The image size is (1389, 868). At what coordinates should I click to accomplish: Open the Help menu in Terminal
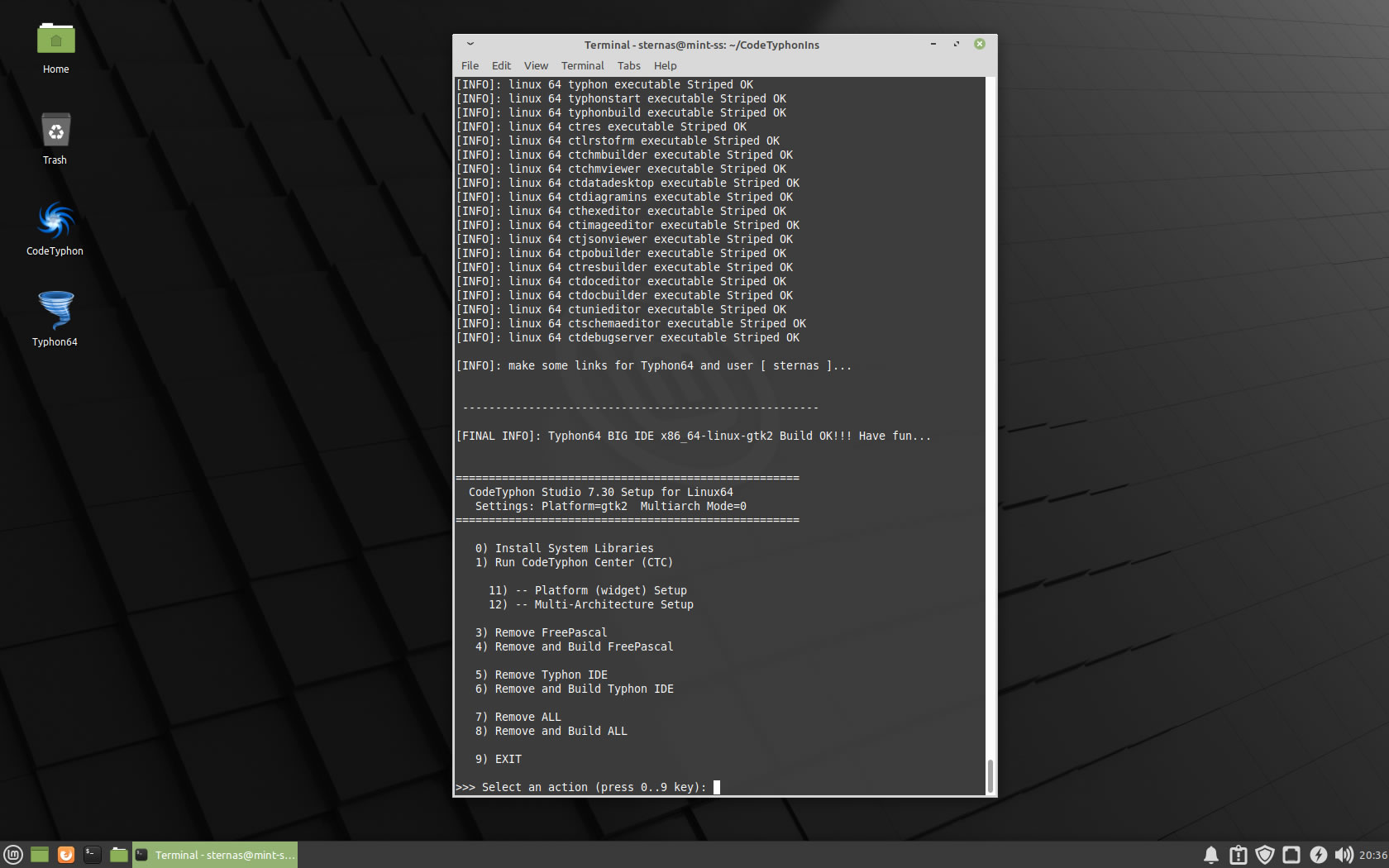tap(665, 66)
